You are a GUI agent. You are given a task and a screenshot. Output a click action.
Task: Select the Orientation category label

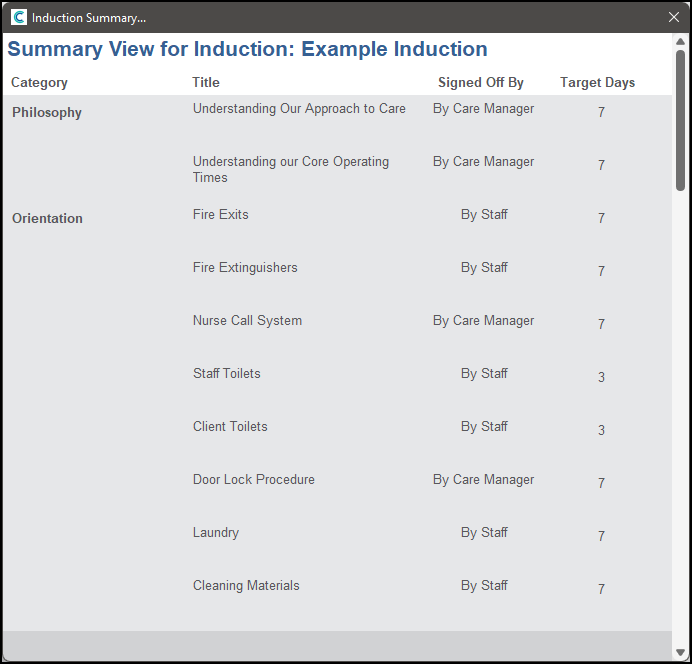click(47, 219)
